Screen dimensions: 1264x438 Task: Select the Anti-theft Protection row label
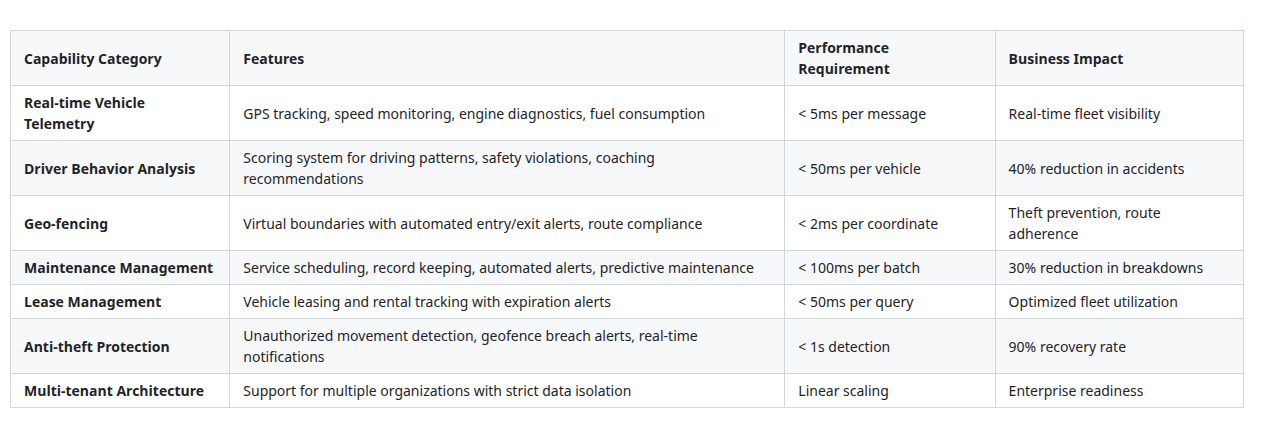tap(97, 347)
